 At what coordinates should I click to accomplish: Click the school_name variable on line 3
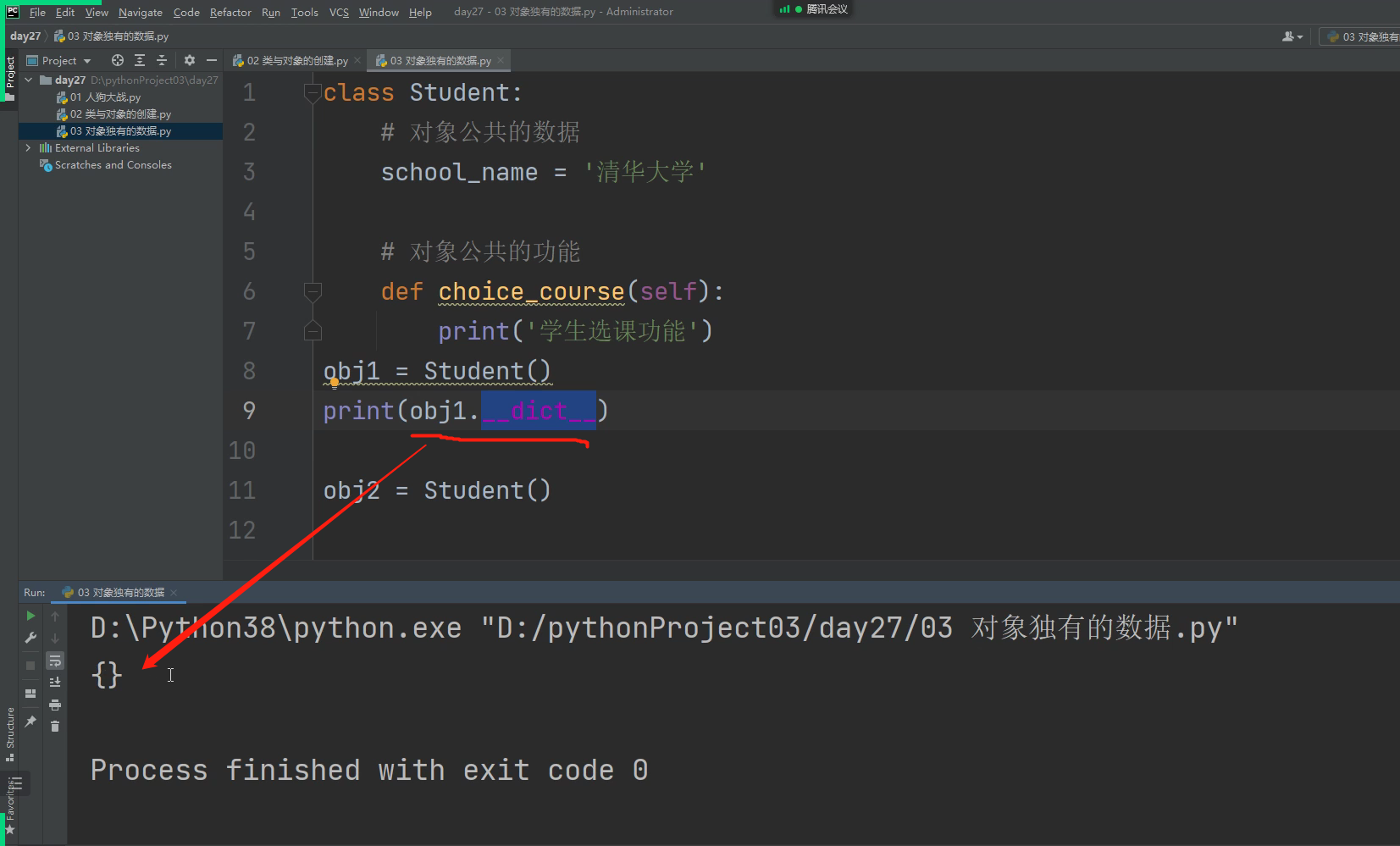(459, 172)
